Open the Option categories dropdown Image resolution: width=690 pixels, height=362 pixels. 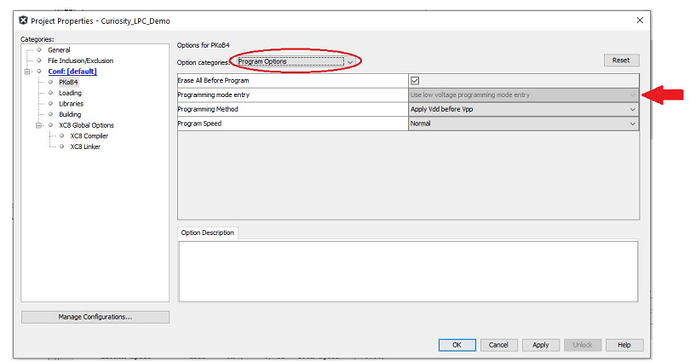tap(295, 62)
